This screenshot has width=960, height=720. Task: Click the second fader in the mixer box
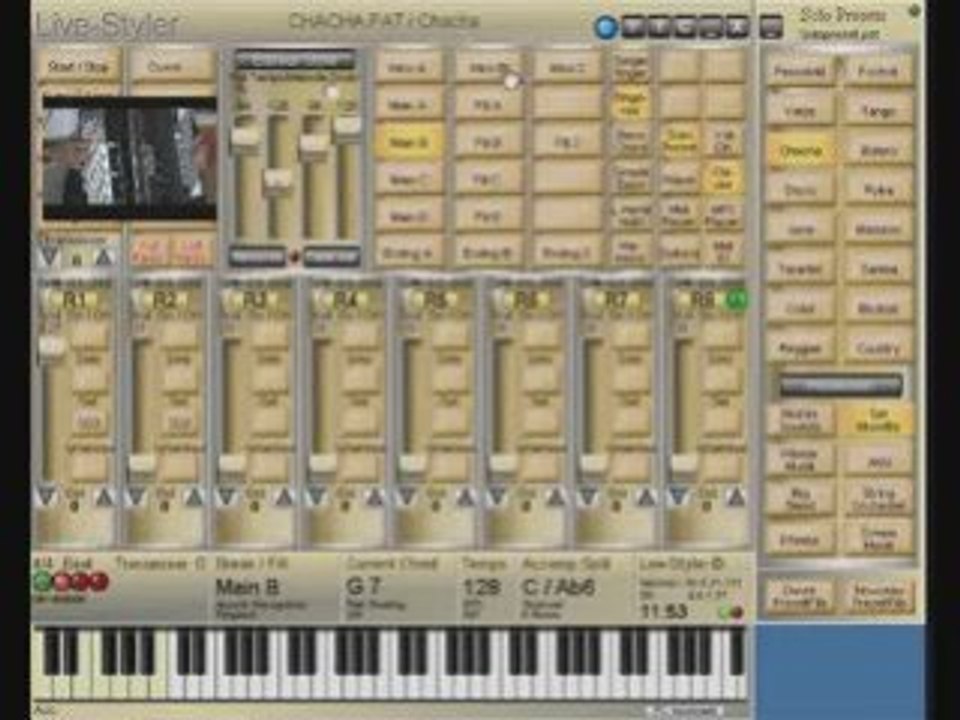coord(277,181)
